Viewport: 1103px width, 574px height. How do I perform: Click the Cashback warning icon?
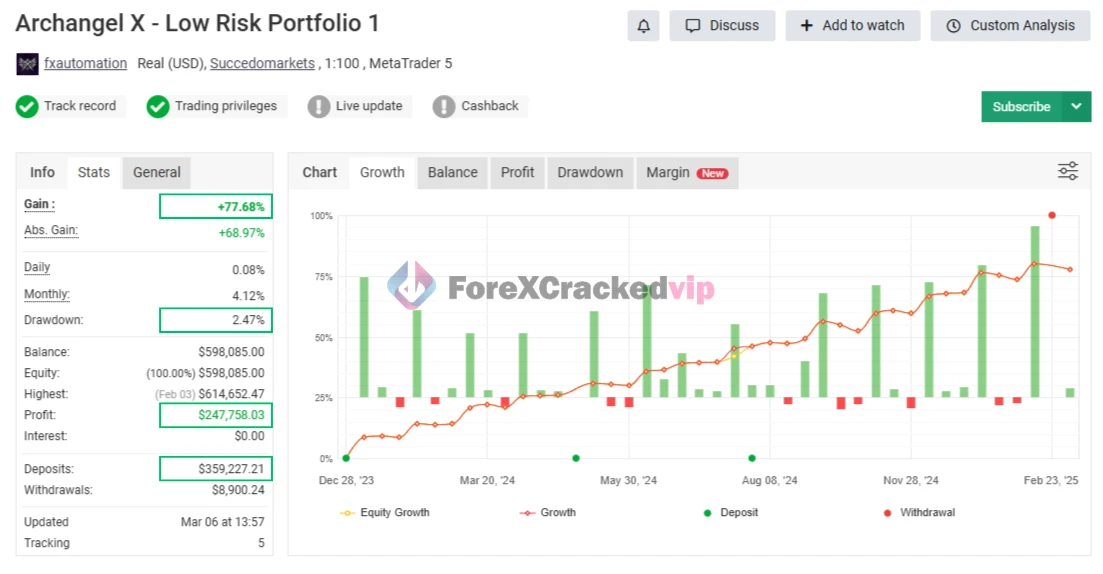[444, 107]
